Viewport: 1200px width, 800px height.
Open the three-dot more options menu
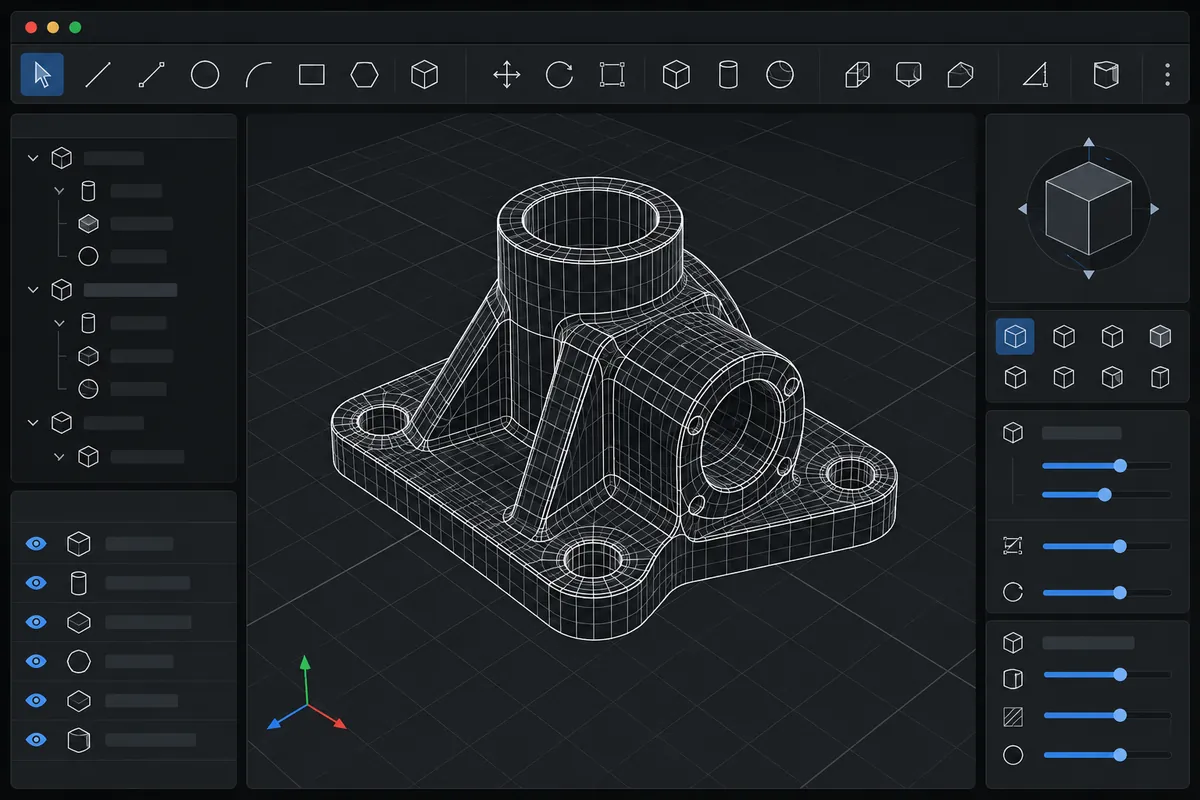click(1167, 74)
